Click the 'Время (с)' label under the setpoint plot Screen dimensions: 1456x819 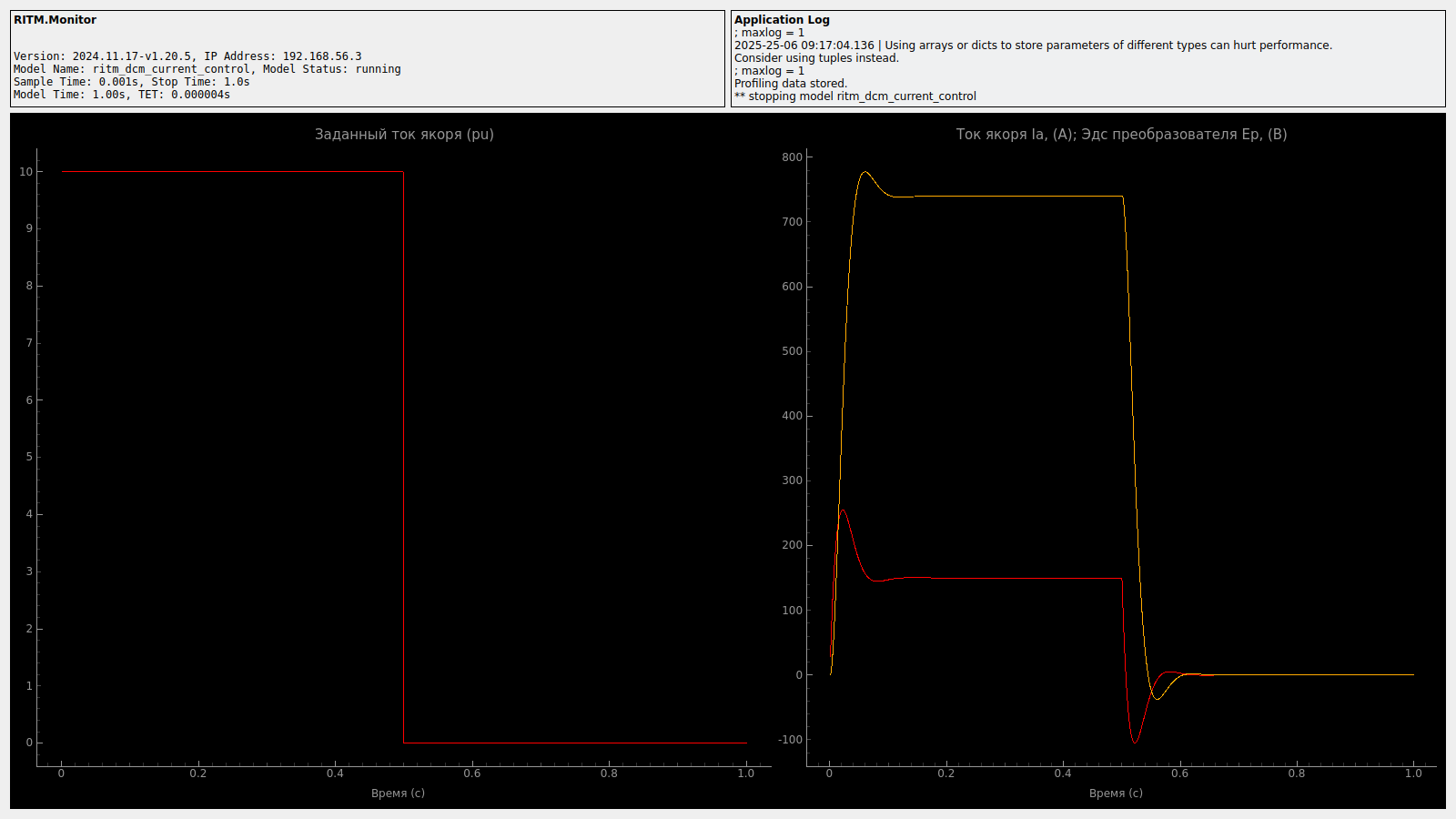coord(398,794)
